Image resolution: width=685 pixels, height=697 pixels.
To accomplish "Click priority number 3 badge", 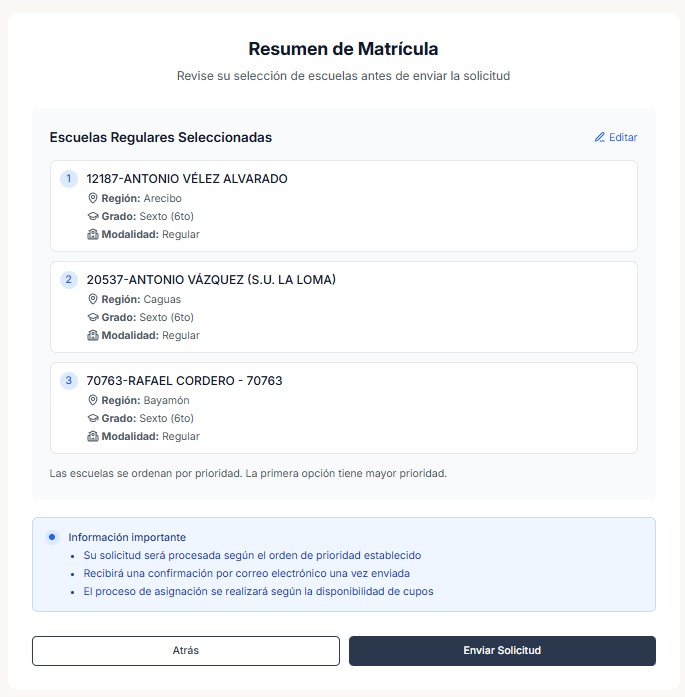I will 68,381.
